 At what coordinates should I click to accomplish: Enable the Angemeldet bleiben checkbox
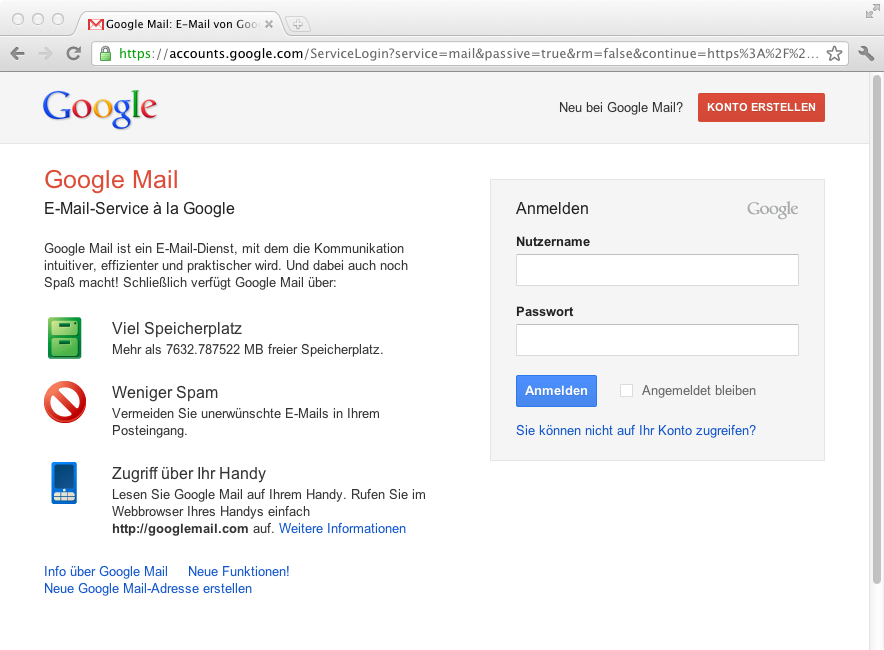click(627, 391)
